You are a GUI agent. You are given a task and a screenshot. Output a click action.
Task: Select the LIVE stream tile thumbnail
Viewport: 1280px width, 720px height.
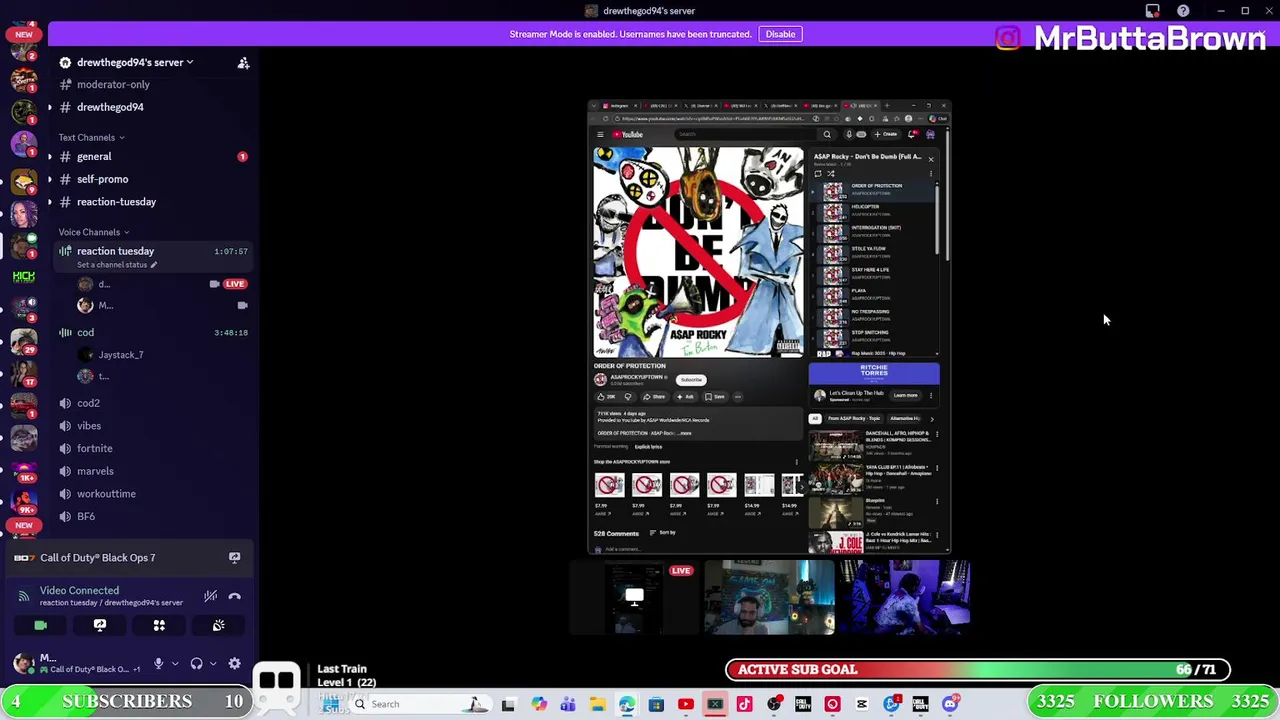tap(633, 598)
